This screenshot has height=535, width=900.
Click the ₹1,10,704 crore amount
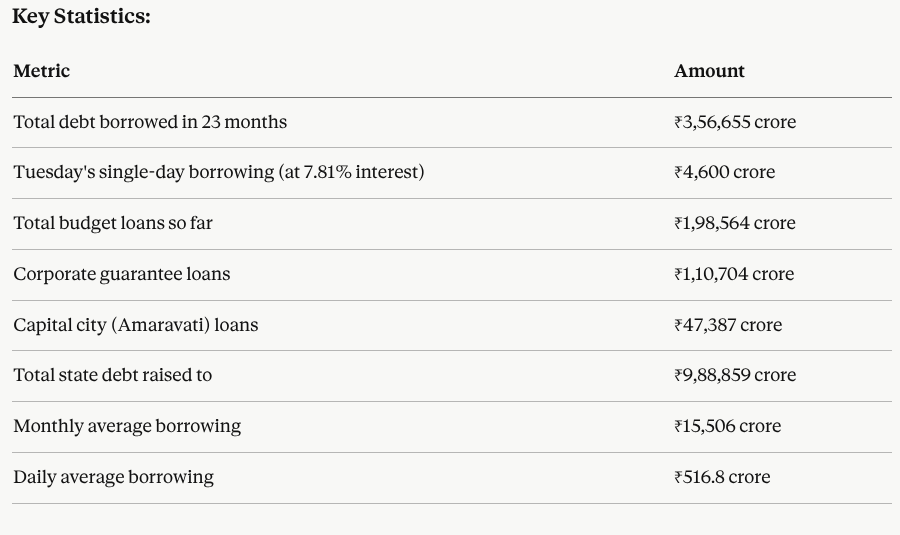point(733,274)
